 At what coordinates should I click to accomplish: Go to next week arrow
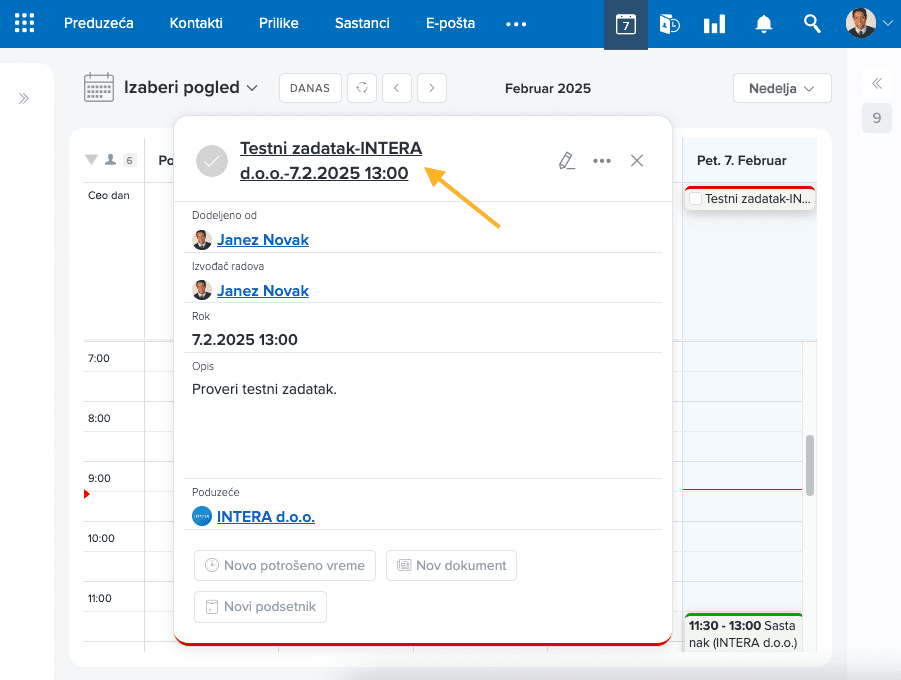coord(432,88)
